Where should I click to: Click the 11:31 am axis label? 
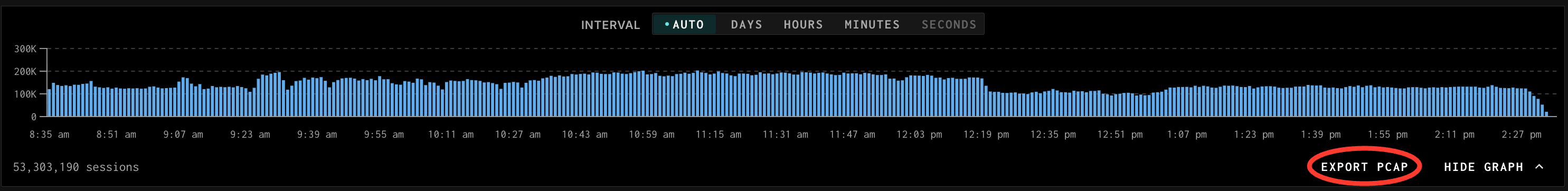point(785,135)
